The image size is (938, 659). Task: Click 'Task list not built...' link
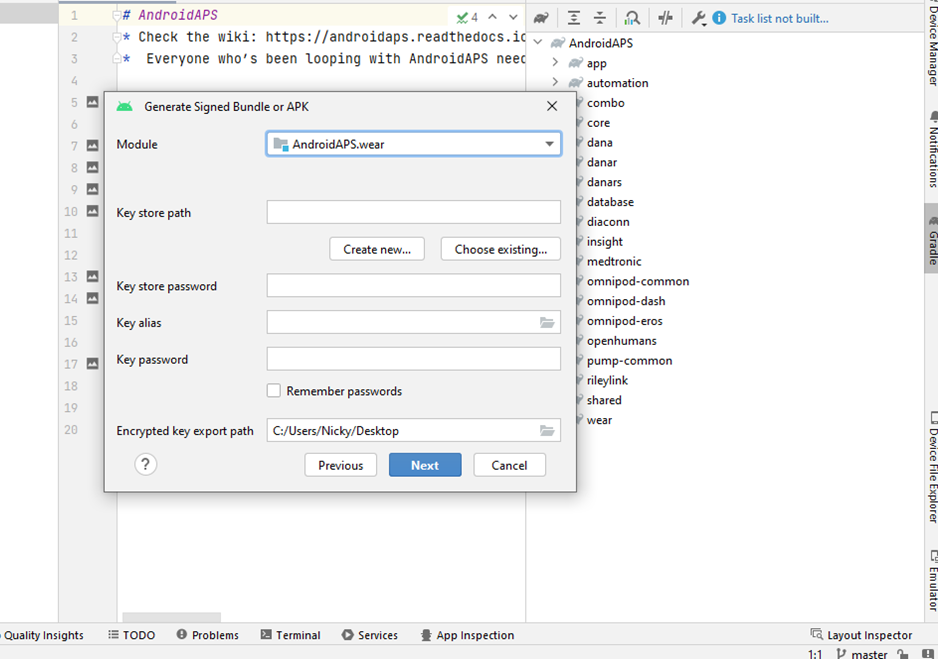[x=779, y=19]
